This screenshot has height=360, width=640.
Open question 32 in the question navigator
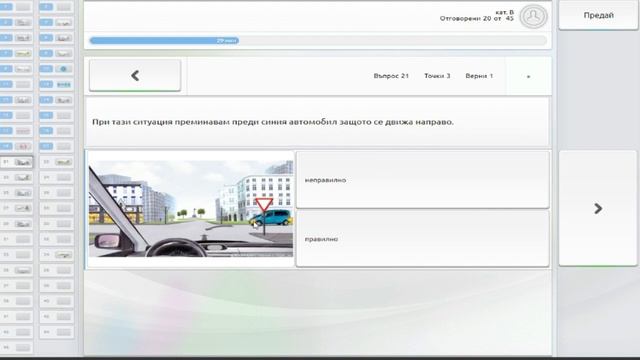(56, 240)
